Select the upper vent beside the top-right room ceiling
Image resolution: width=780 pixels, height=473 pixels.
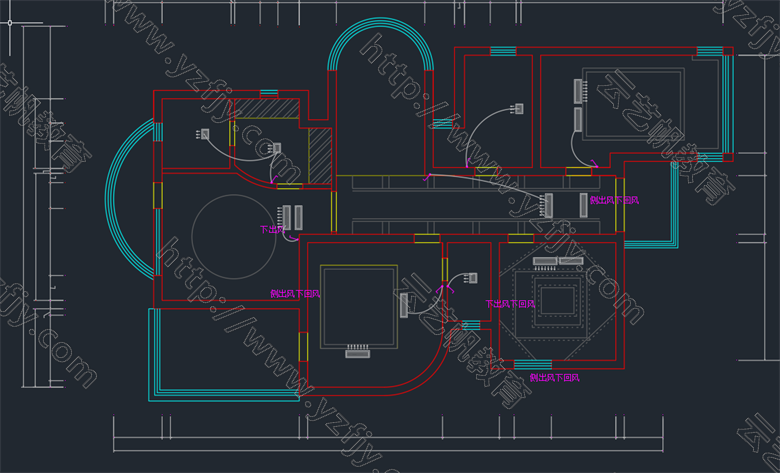[x=577, y=89]
